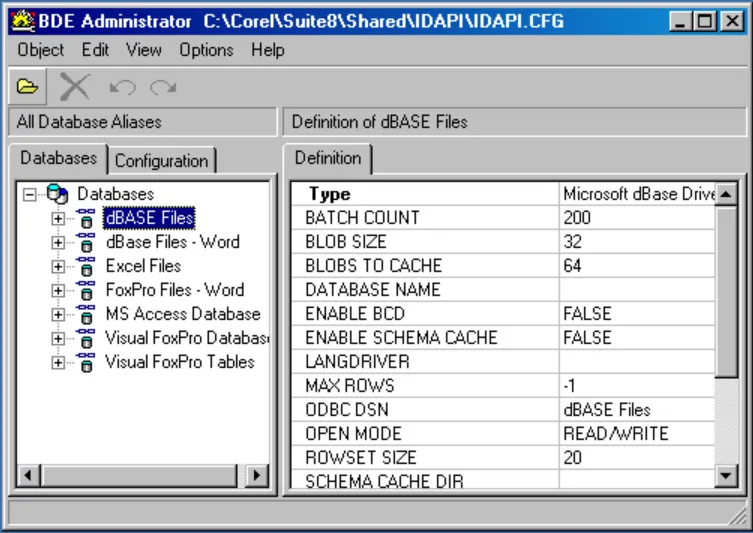The width and height of the screenshot is (753, 533).
Task: Select the Excel Files tree item
Action: point(143,266)
